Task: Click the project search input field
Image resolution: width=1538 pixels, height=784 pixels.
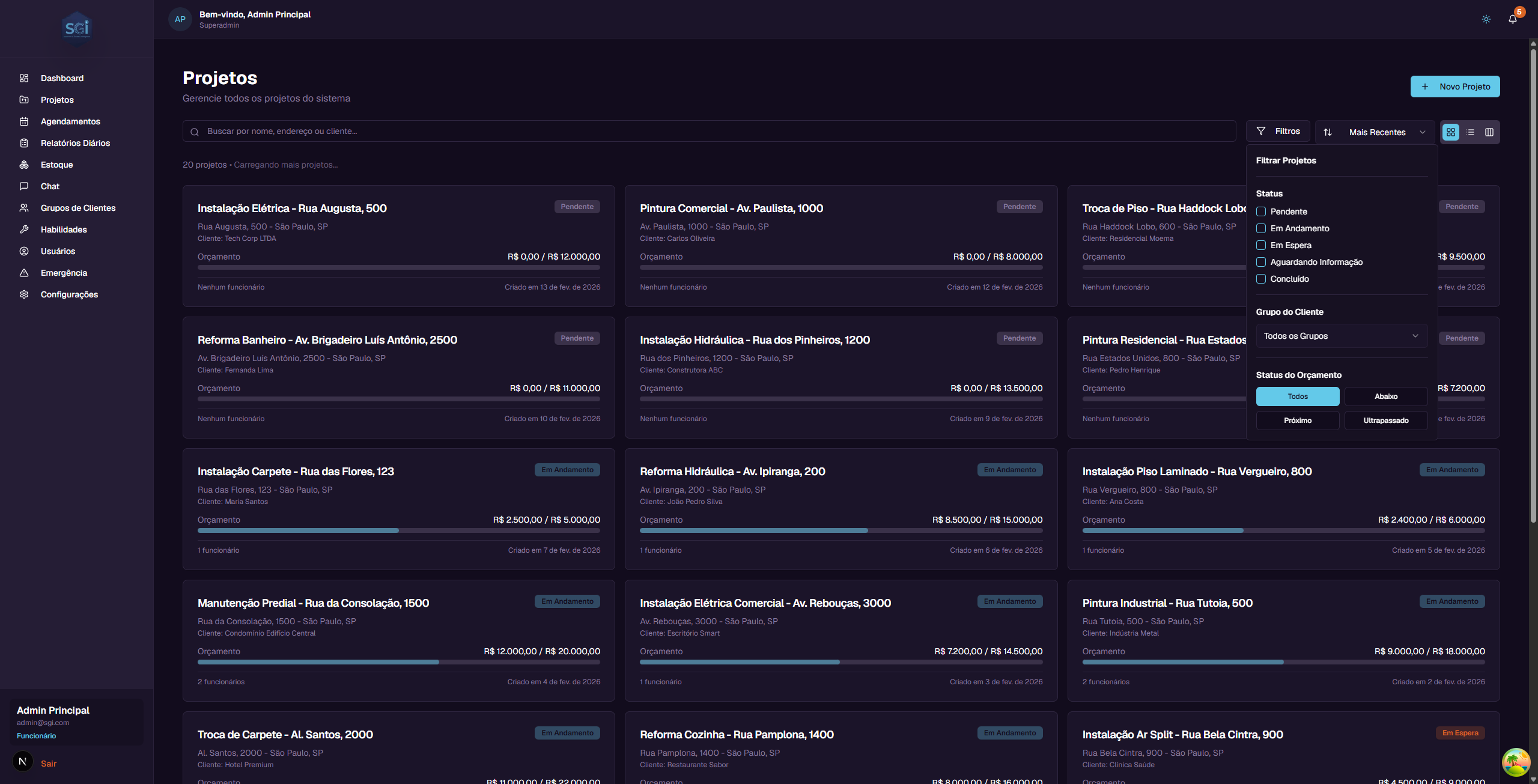Action: (709, 131)
